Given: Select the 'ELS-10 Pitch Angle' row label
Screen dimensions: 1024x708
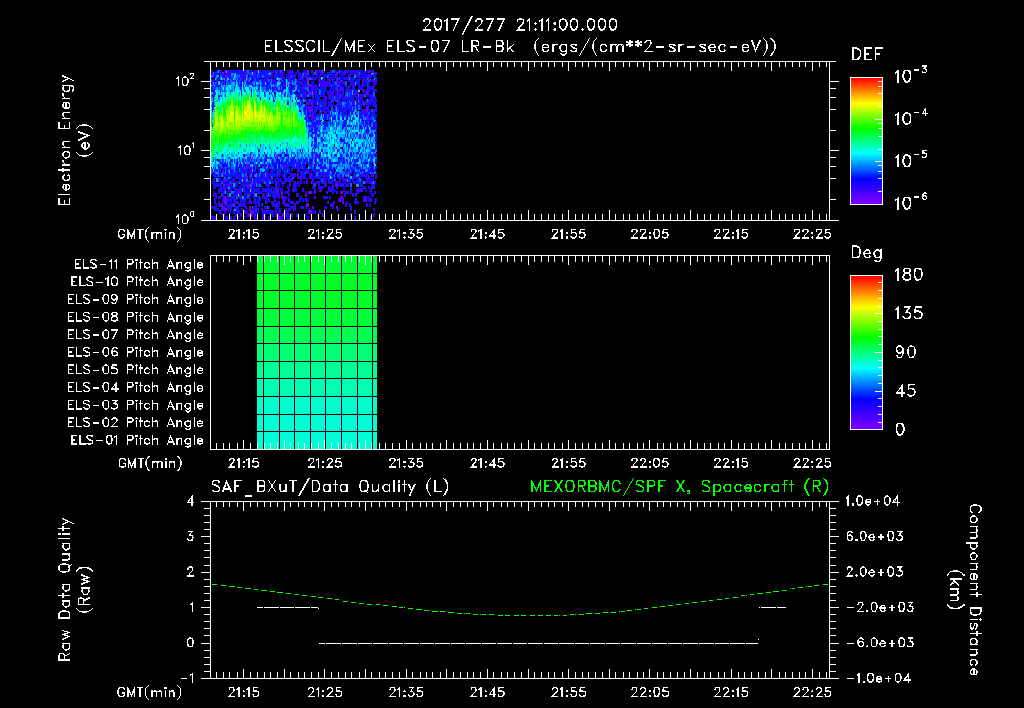Looking at the screenshot, I should pyautogui.click(x=137, y=282).
